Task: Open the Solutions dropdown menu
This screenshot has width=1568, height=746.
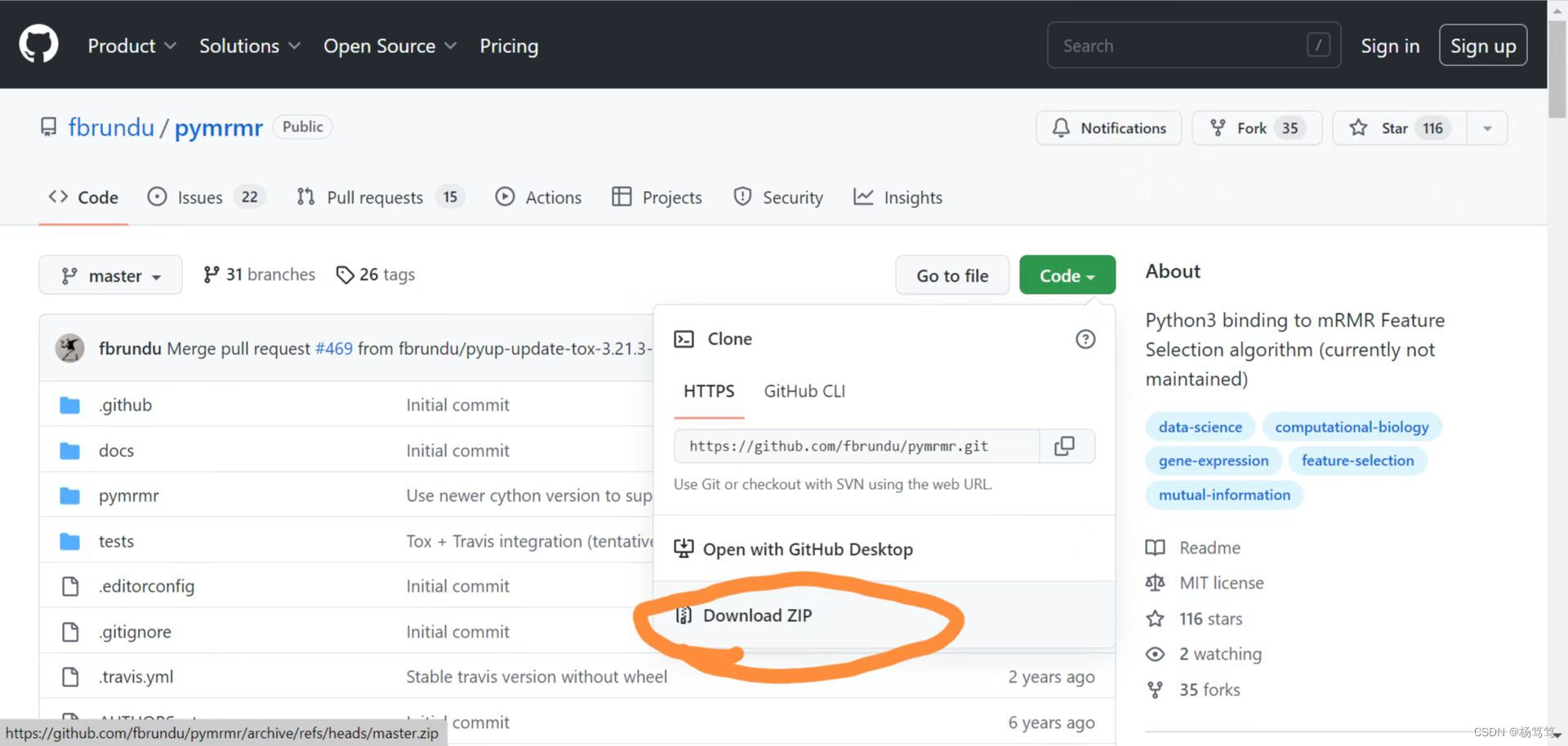Action: (x=250, y=46)
